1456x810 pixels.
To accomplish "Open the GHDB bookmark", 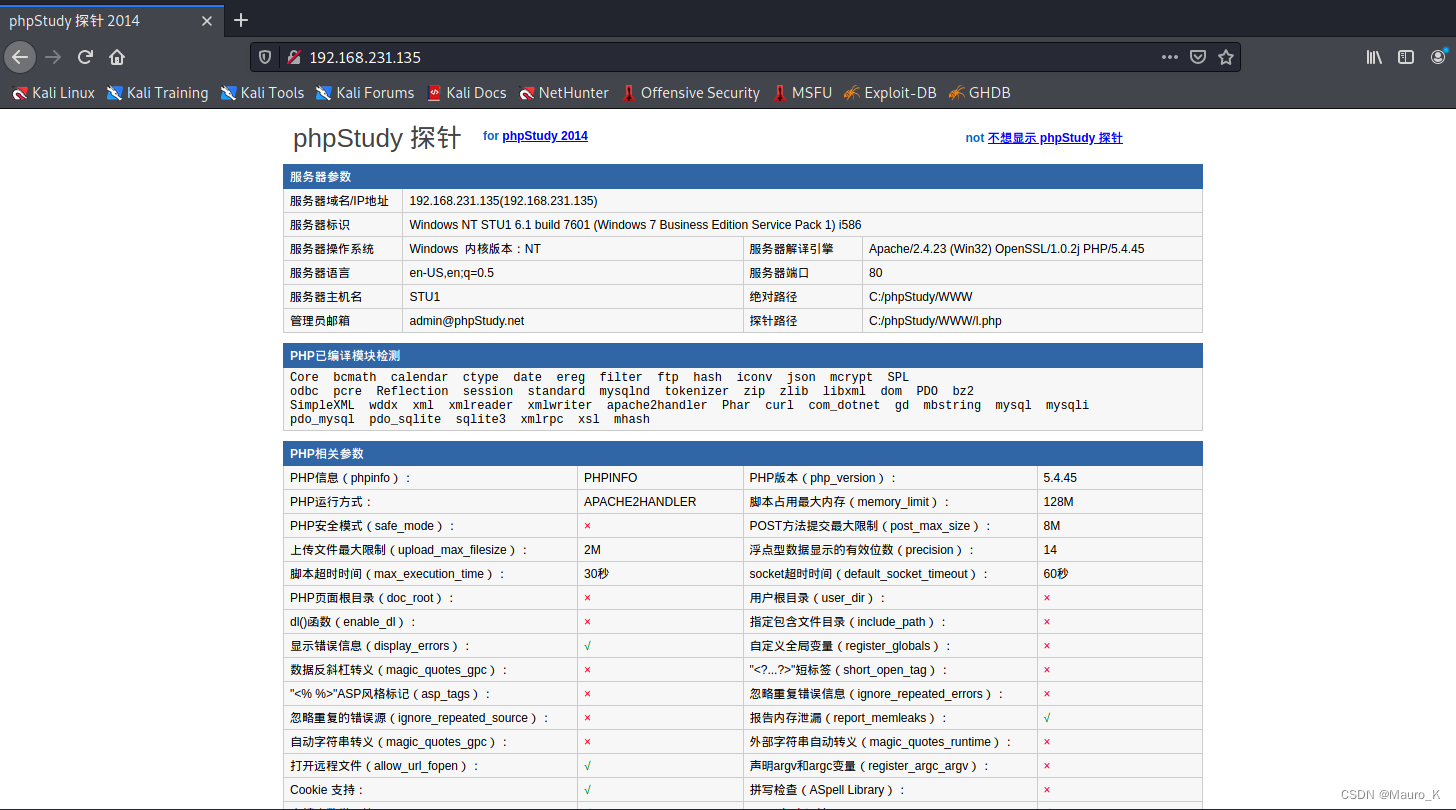I will click(x=979, y=93).
